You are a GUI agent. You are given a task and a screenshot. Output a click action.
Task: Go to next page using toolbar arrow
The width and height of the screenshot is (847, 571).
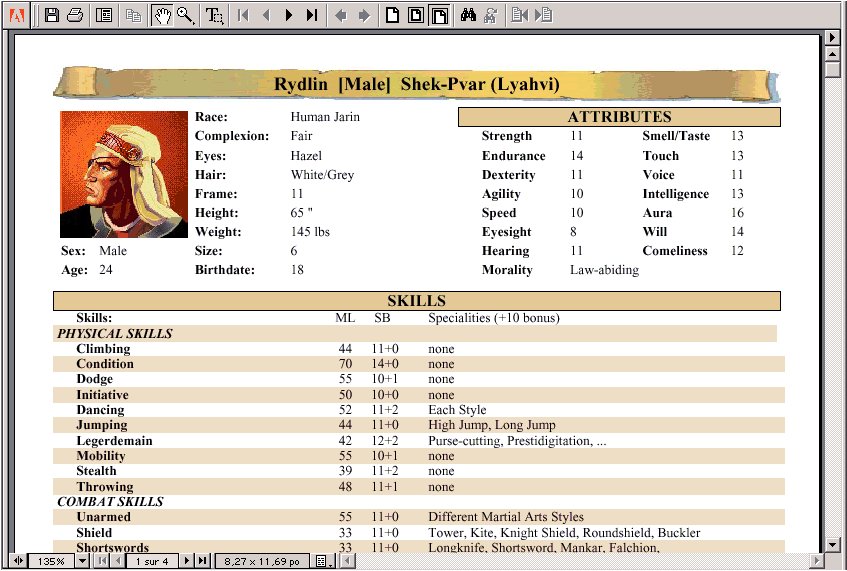(289, 15)
